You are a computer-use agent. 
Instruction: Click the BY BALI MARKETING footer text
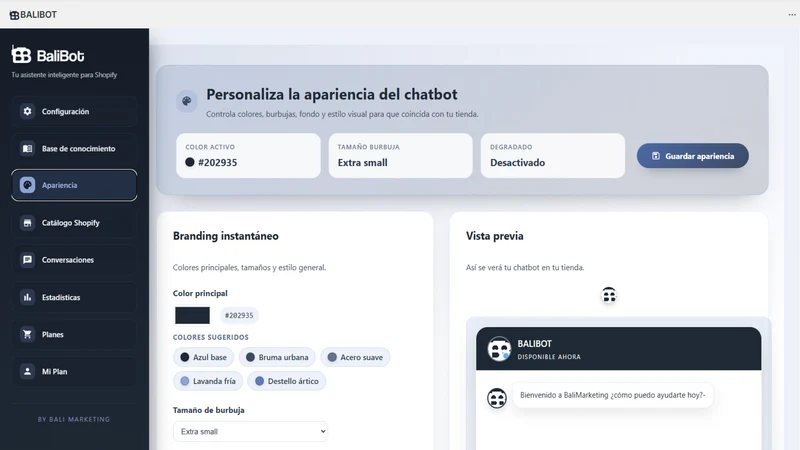(74, 419)
